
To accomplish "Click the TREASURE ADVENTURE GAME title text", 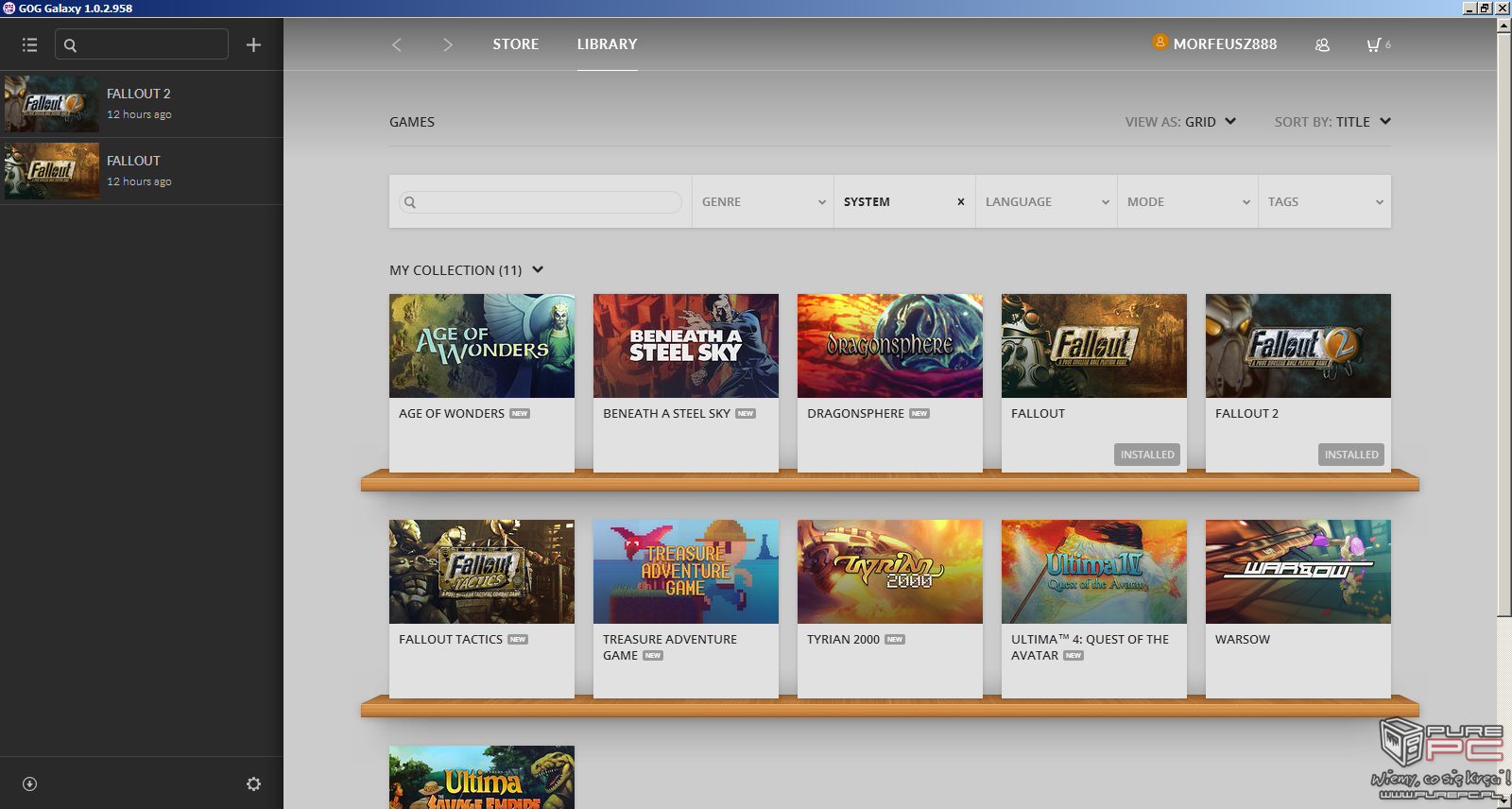I will 670,647.
